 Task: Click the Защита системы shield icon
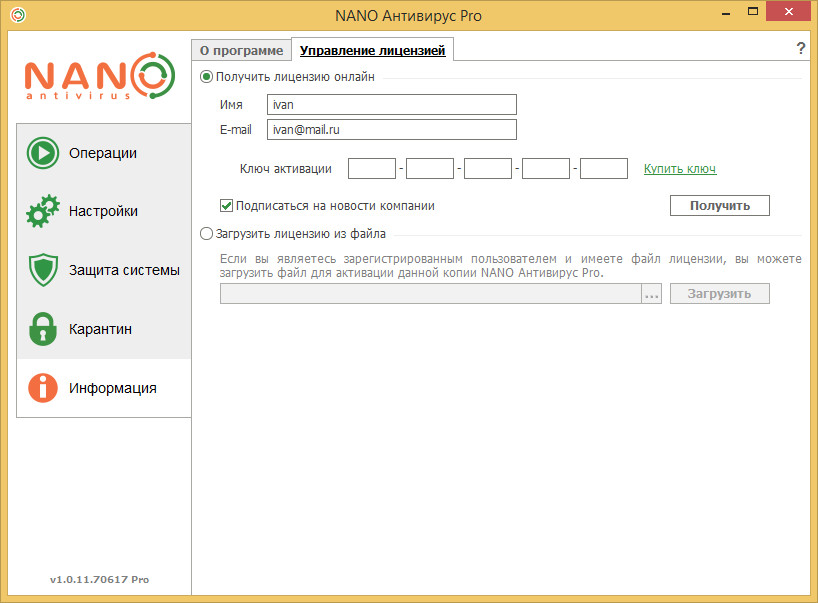click(43, 270)
